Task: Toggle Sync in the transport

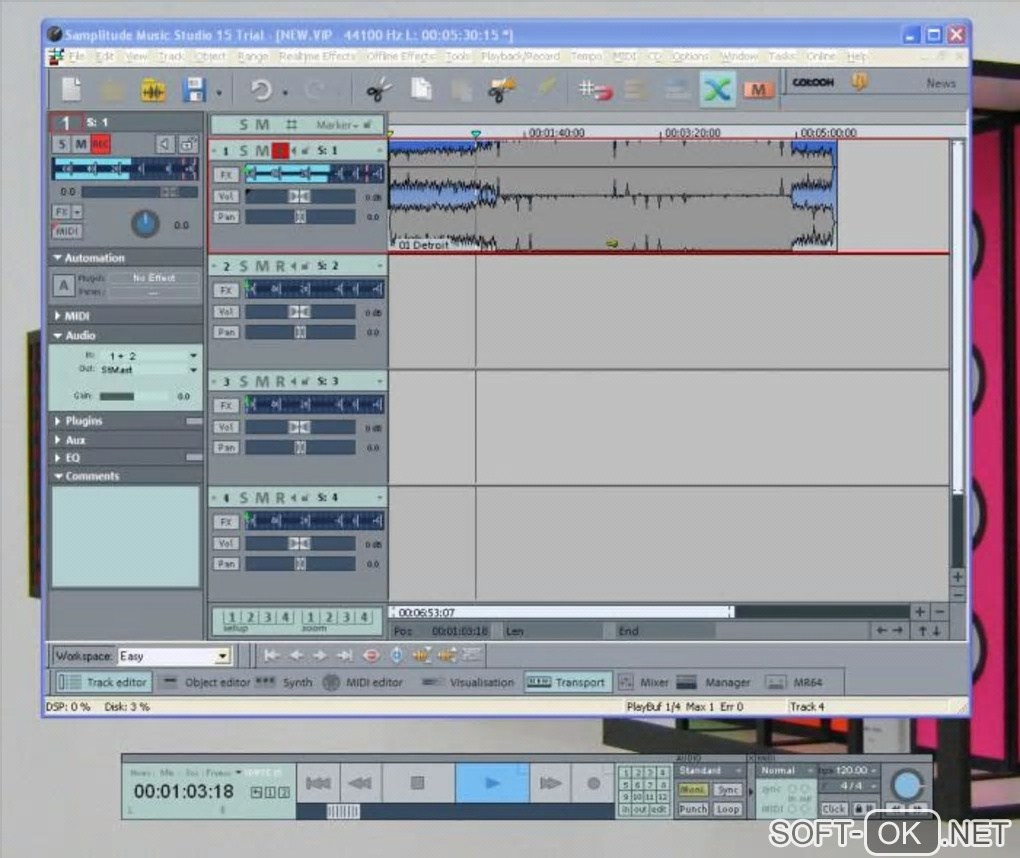Action: (728, 790)
